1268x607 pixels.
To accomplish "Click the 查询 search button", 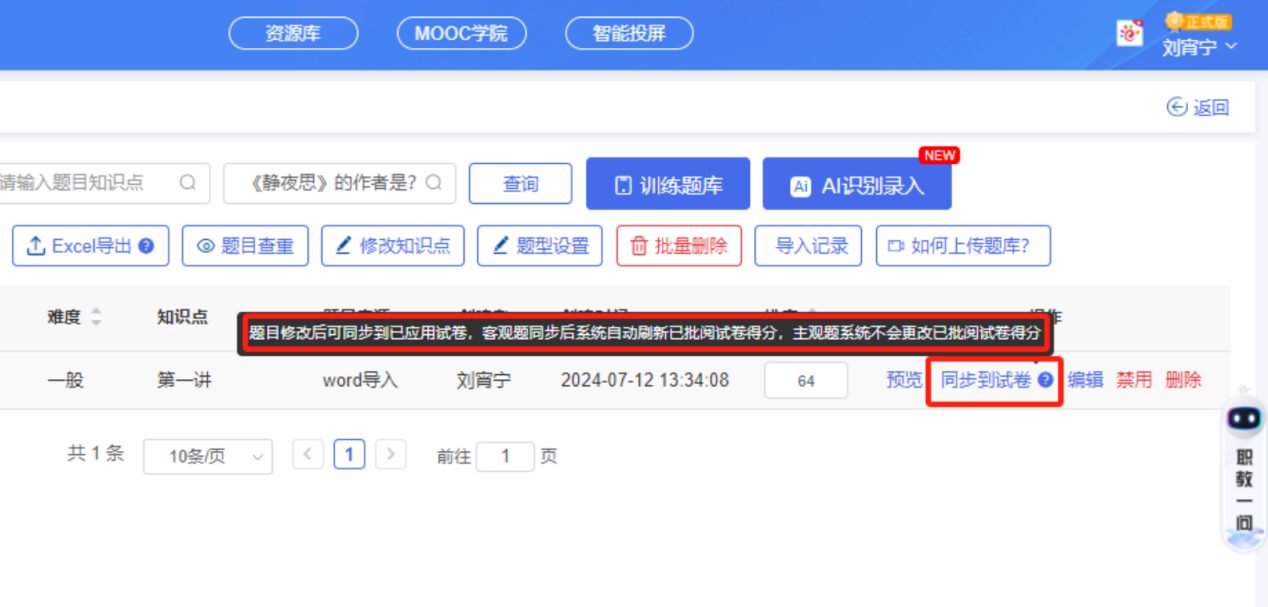I will tap(521, 183).
